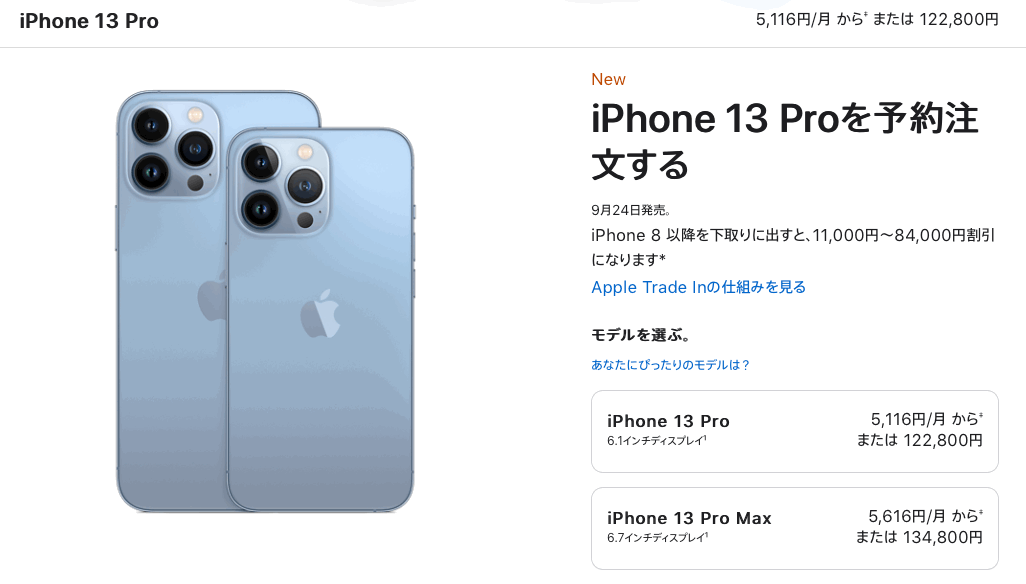
Task: Click the top-left camera lens of the smaller iPhone
Action: (260, 162)
